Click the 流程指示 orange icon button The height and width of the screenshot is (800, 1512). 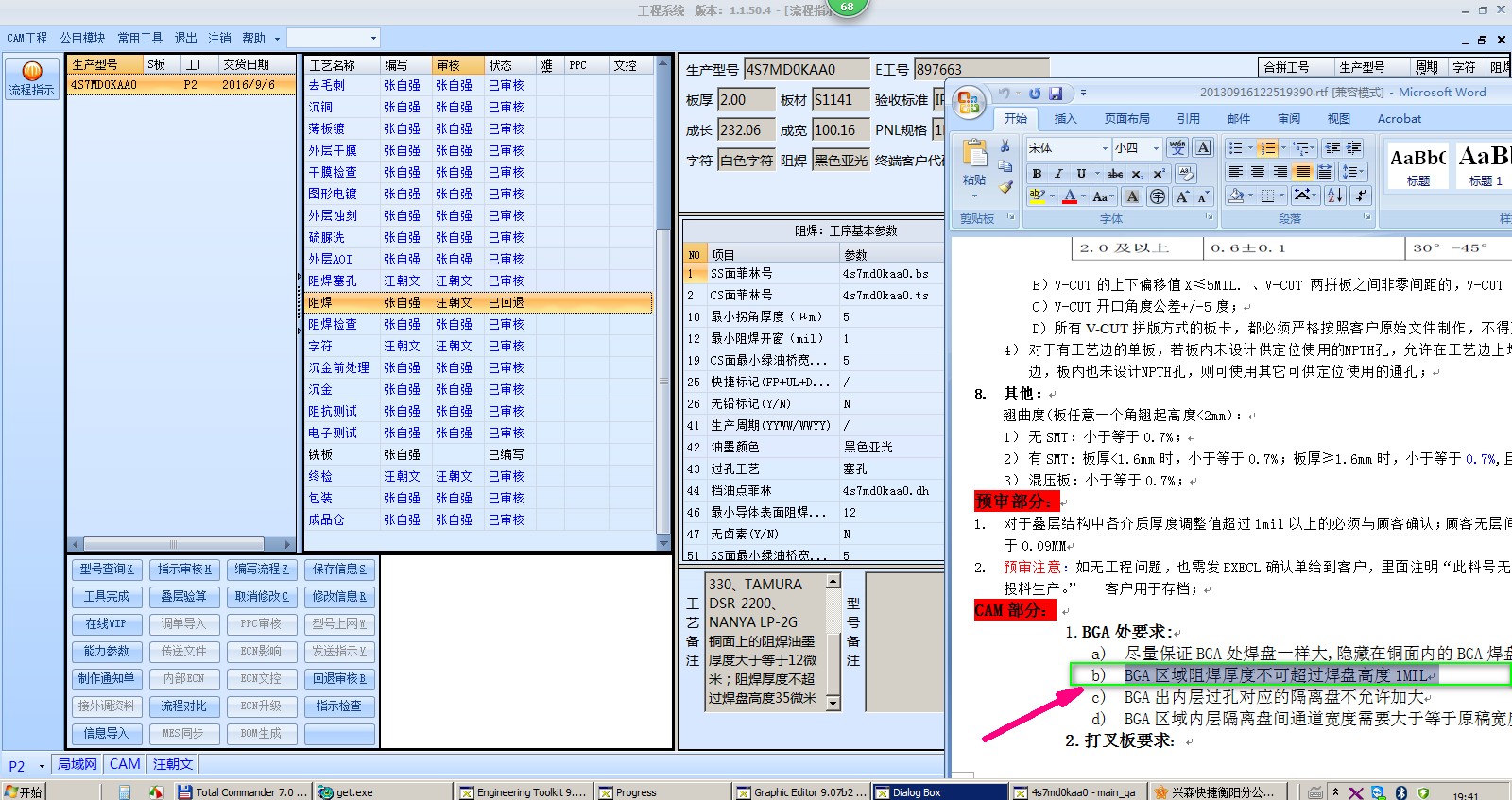point(31,79)
